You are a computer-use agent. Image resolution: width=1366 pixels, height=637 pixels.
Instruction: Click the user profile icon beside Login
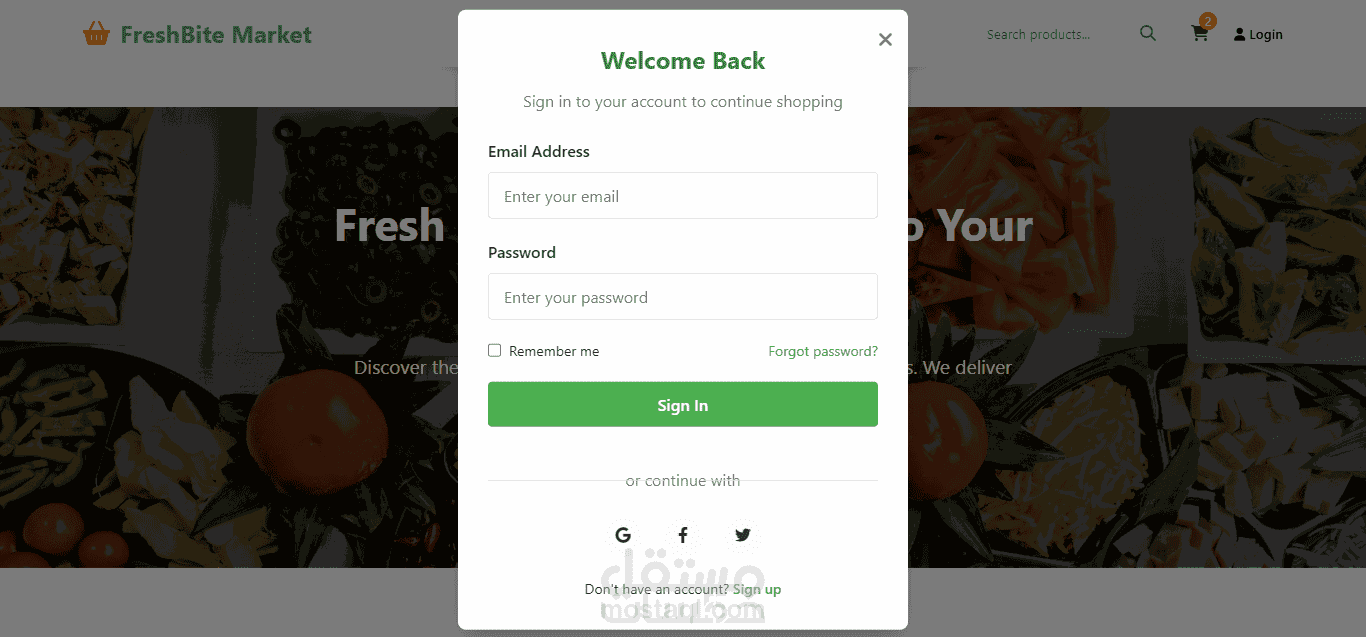tap(1240, 35)
